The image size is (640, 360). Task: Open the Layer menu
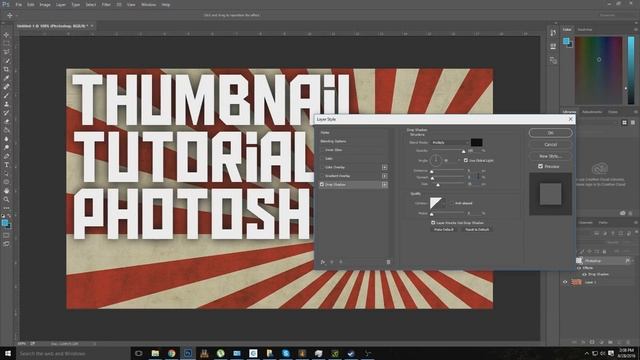(x=61, y=4)
